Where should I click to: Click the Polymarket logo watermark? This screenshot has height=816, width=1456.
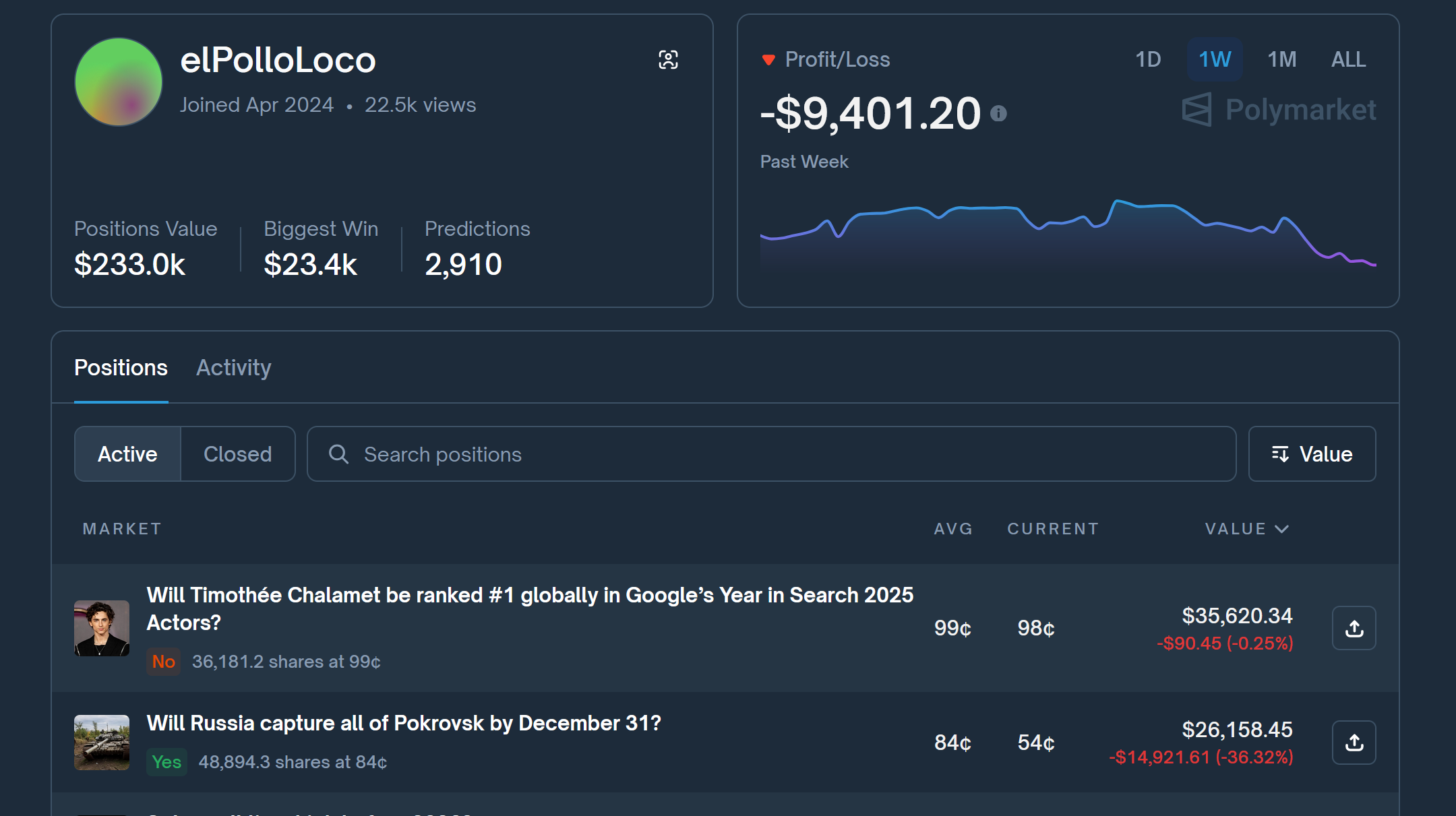(x=1279, y=110)
